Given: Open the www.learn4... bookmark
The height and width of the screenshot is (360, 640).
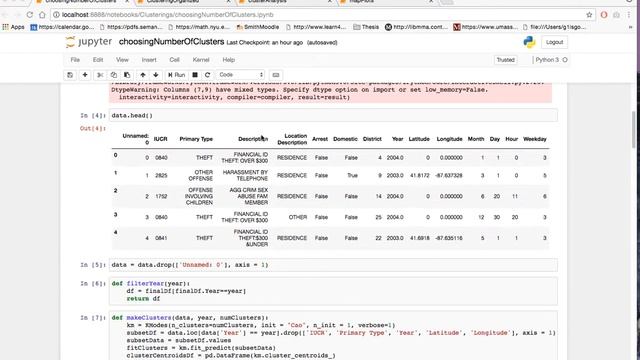Looking at the screenshot, I should [316, 27].
